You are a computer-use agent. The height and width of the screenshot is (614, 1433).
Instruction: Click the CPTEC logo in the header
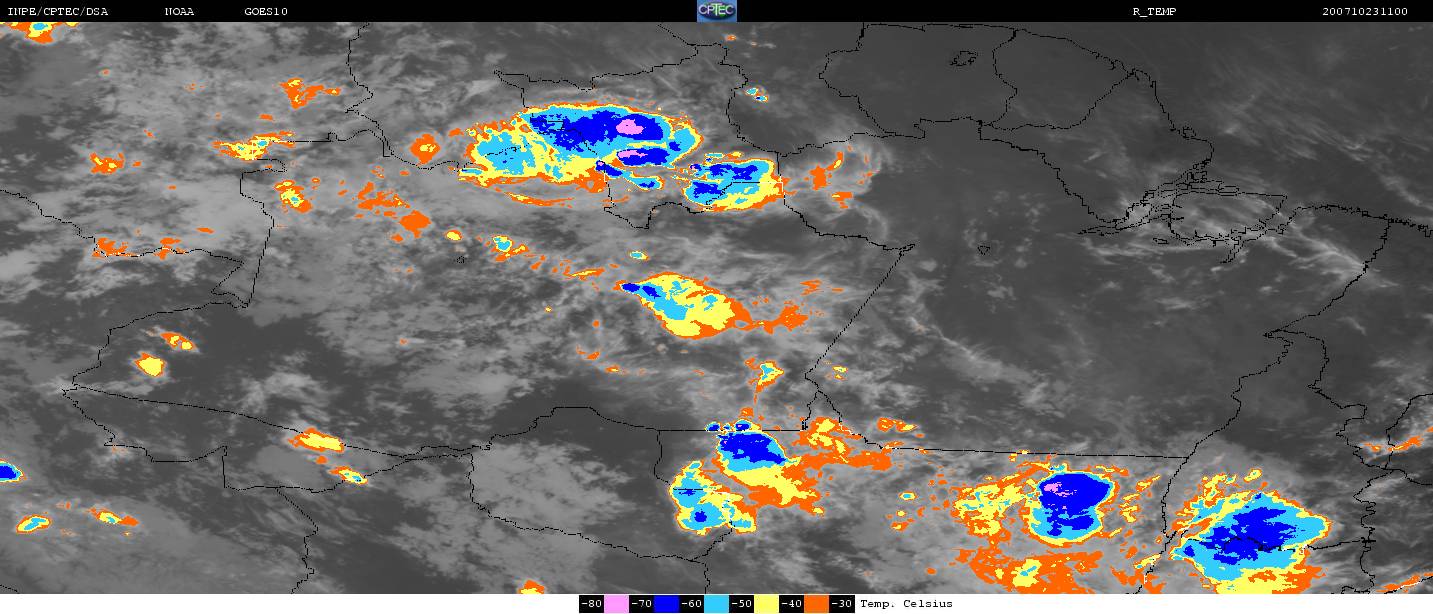click(x=716, y=11)
